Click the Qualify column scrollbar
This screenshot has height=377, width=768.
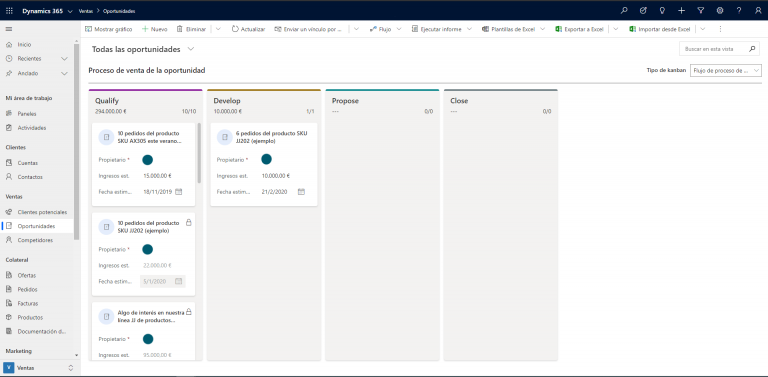(199, 153)
